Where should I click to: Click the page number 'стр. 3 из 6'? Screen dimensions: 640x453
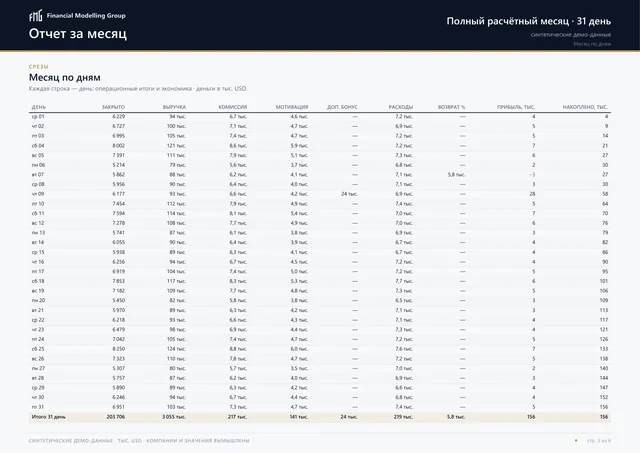tap(599, 441)
